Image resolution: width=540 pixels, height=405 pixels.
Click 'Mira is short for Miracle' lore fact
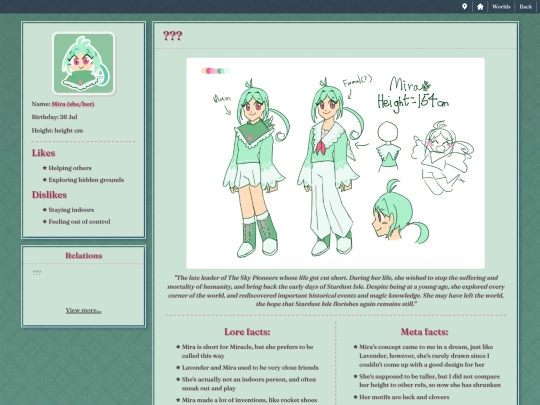tap(247, 351)
